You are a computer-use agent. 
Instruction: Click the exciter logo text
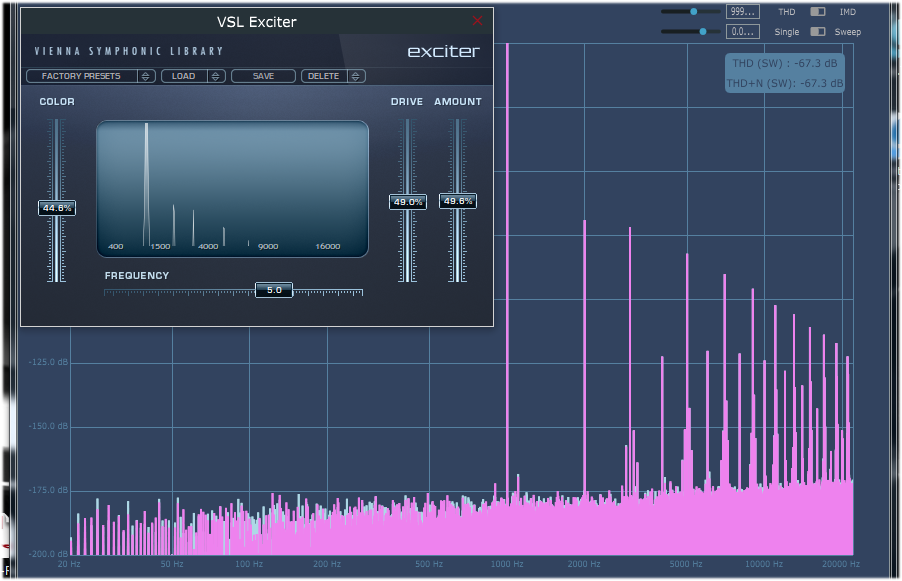[x=444, y=52]
